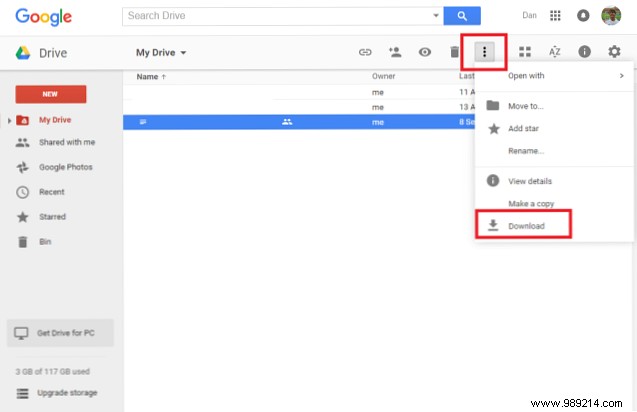Open the Bin folder
The height and width of the screenshot is (412, 637).
[45, 242]
